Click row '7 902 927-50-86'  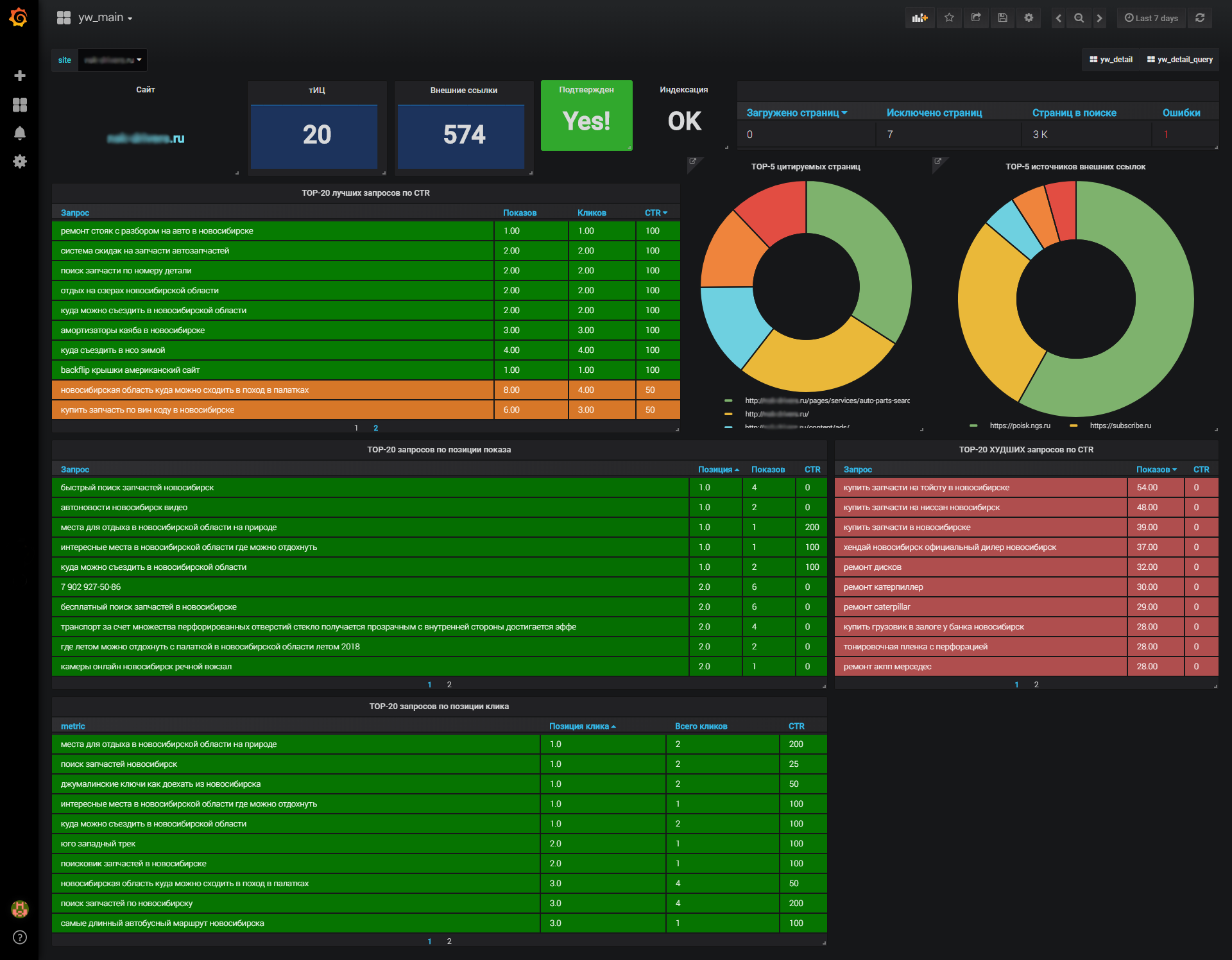pos(439,587)
